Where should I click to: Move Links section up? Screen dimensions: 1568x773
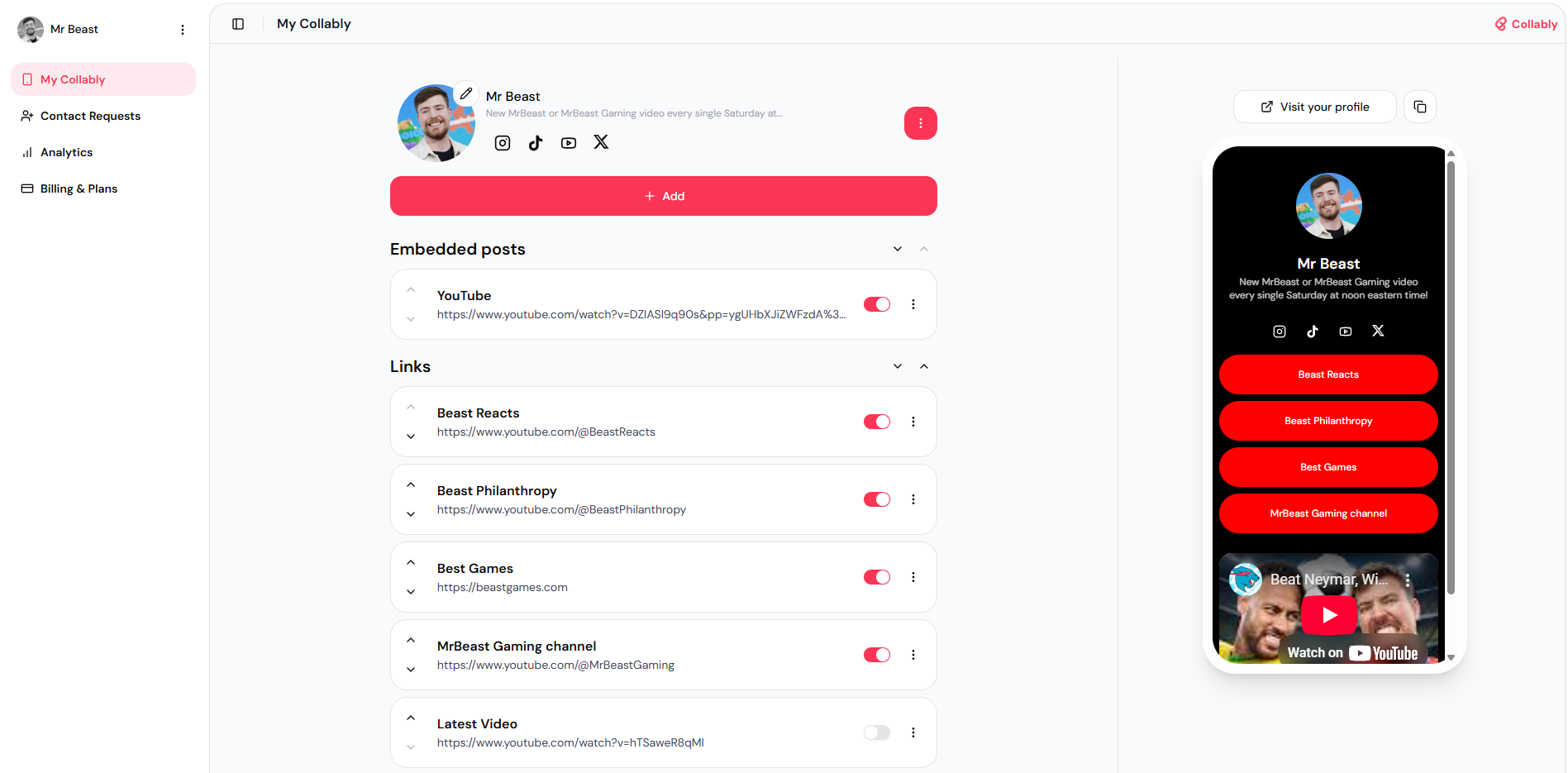tap(924, 366)
